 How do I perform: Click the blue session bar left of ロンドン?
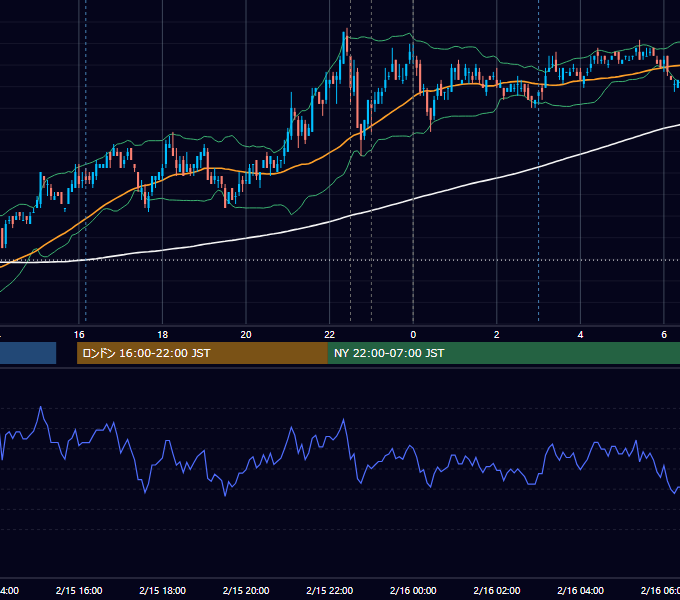click(28, 353)
